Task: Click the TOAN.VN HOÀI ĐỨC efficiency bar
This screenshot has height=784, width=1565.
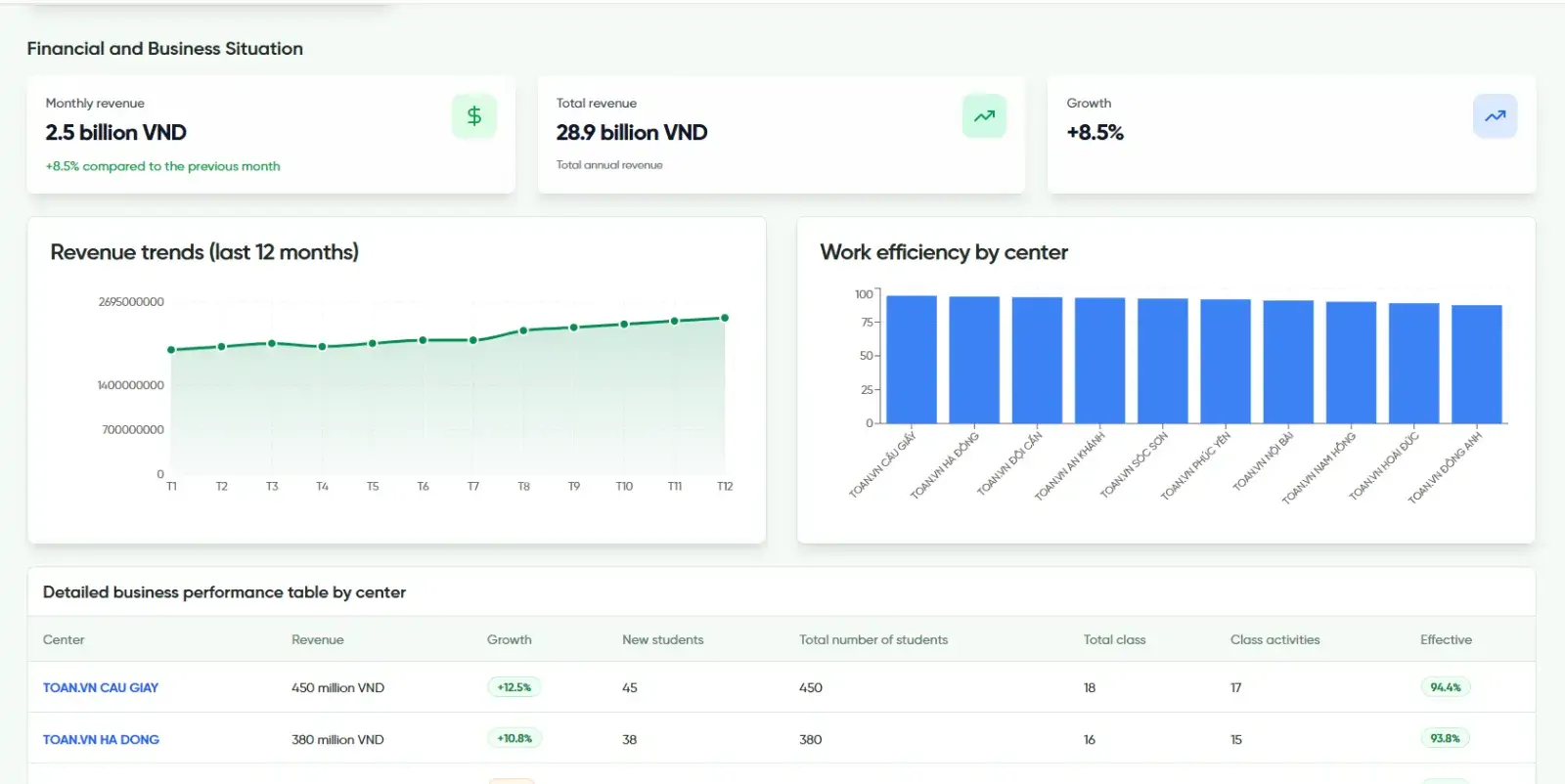Action: (x=1414, y=364)
